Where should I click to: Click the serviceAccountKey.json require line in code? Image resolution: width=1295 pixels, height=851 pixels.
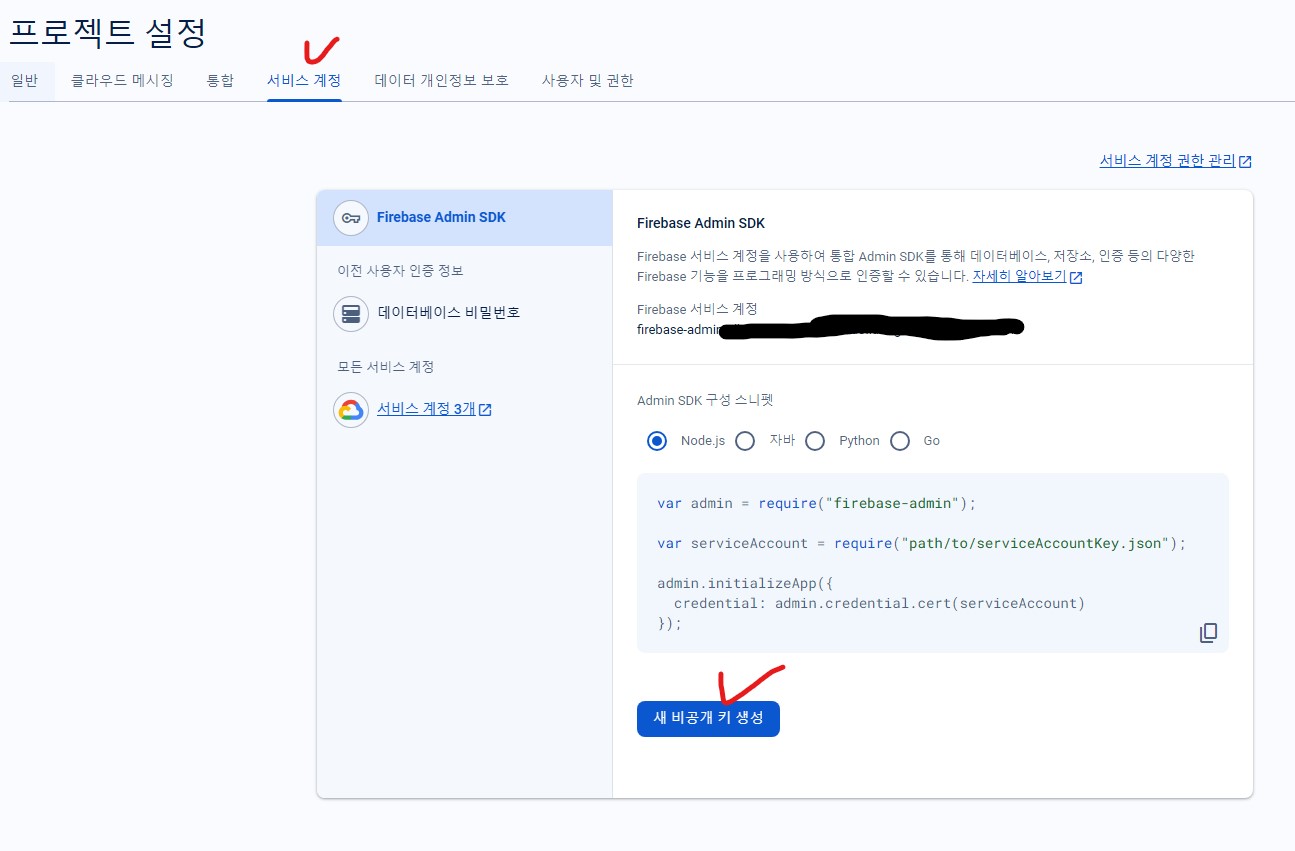(921, 544)
